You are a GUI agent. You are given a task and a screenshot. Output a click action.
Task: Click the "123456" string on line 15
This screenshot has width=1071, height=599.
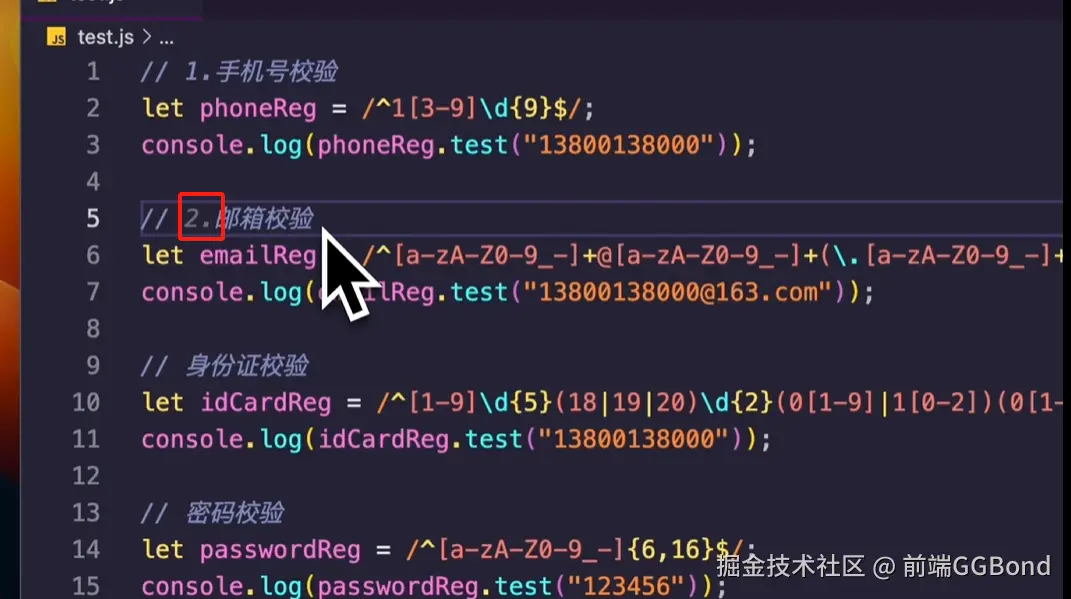627,586
